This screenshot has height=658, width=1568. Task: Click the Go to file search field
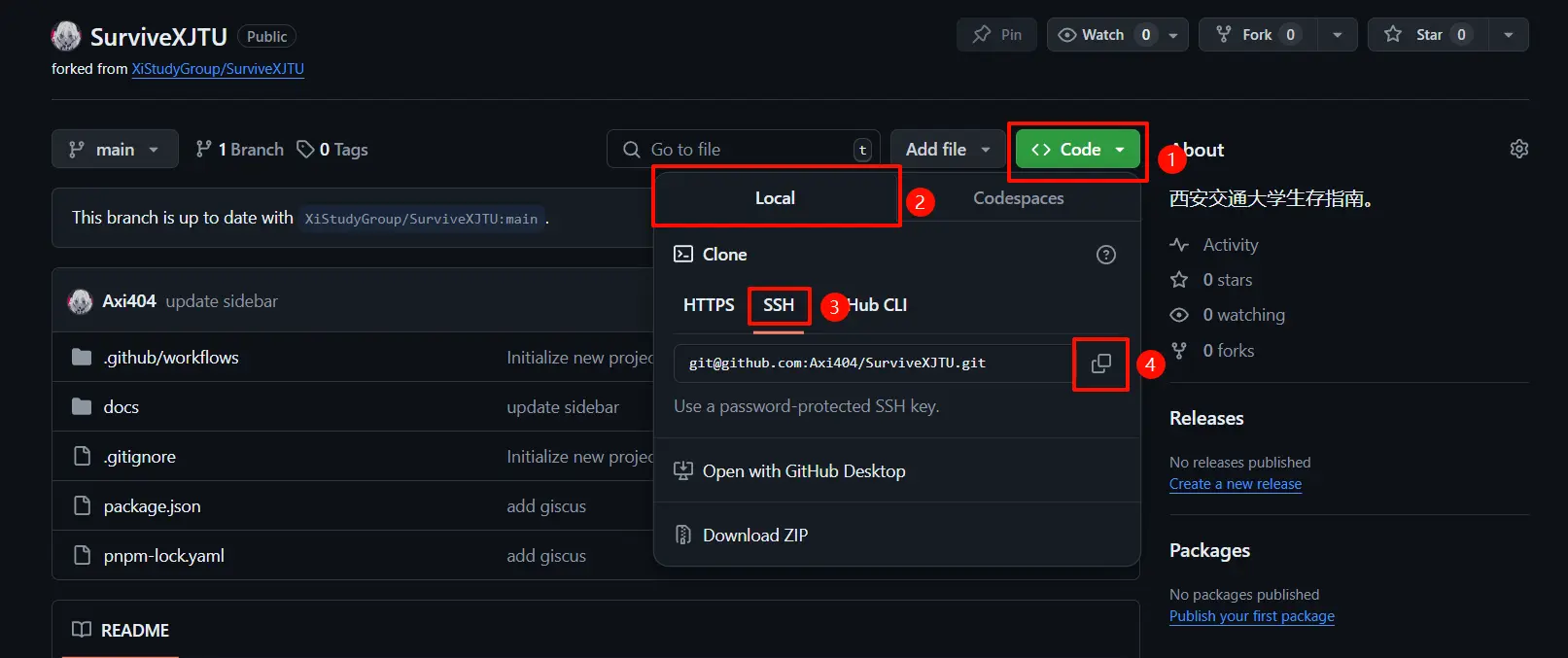point(744,149)
